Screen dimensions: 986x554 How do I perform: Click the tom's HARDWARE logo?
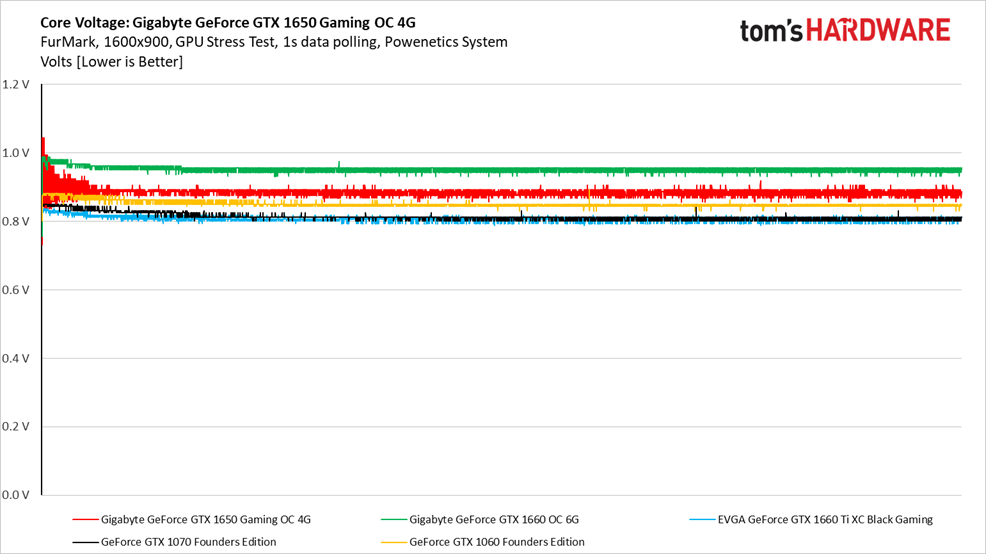click(x=845, y=30)
